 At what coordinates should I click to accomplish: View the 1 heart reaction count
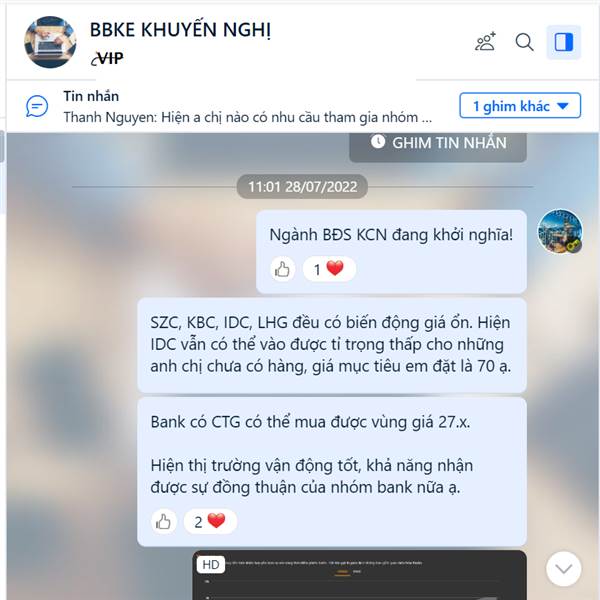point(329,269)
